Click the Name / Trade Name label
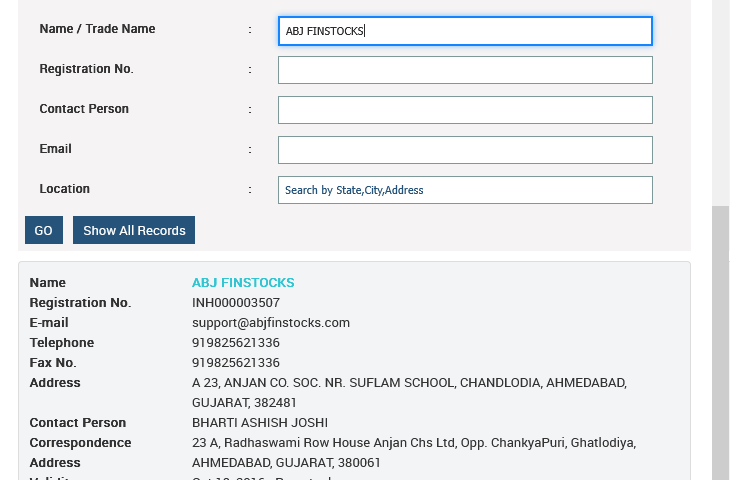 pyautogui.click(x=97, y=29)
